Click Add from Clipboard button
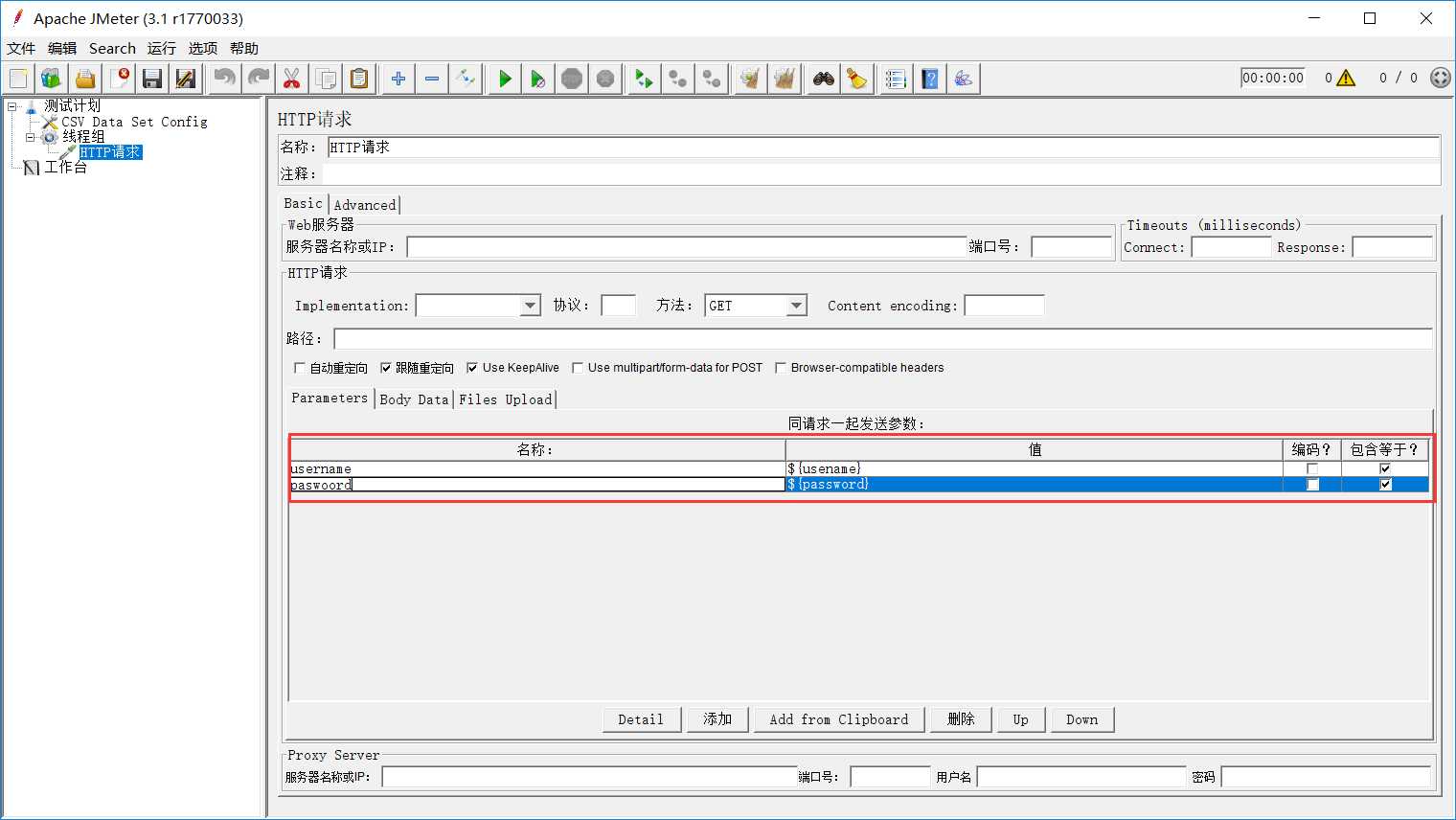 click(839, 719)
